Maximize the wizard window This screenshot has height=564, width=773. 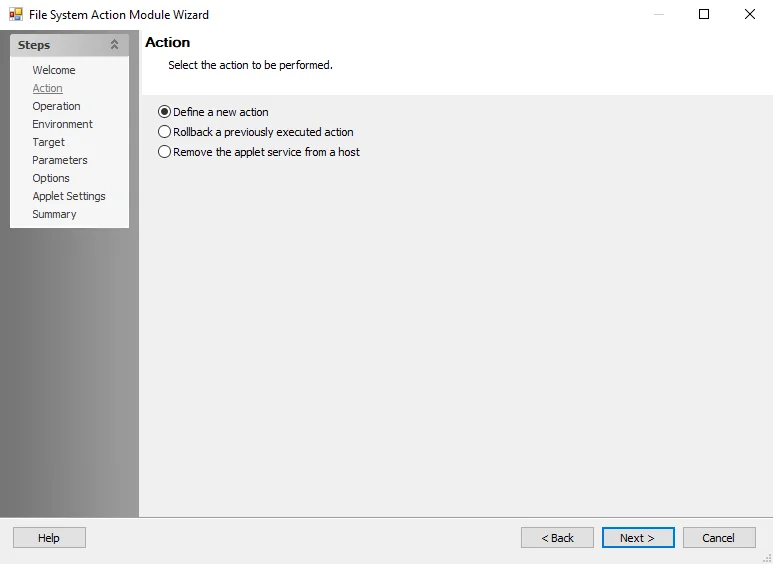704,14
